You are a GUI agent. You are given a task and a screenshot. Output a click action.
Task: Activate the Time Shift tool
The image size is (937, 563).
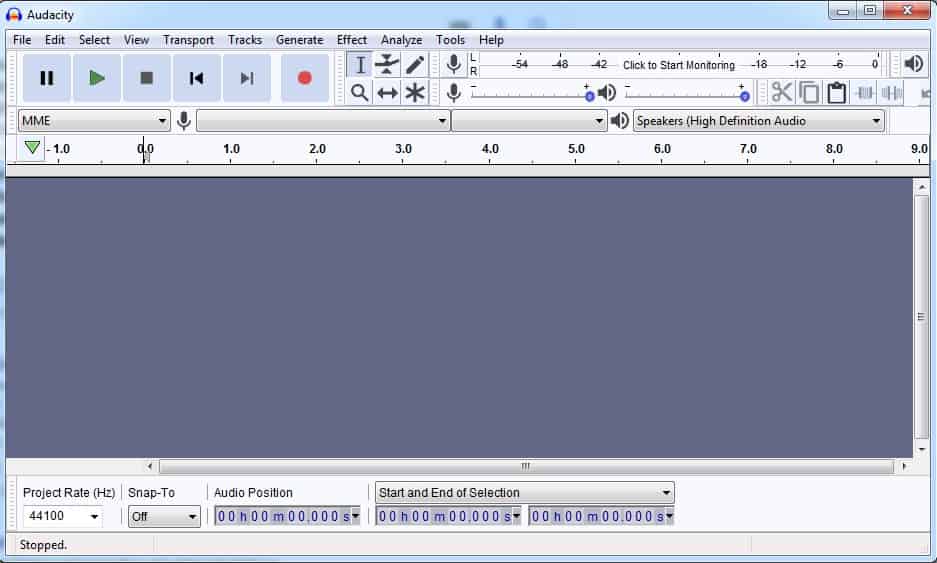[387, 93]
